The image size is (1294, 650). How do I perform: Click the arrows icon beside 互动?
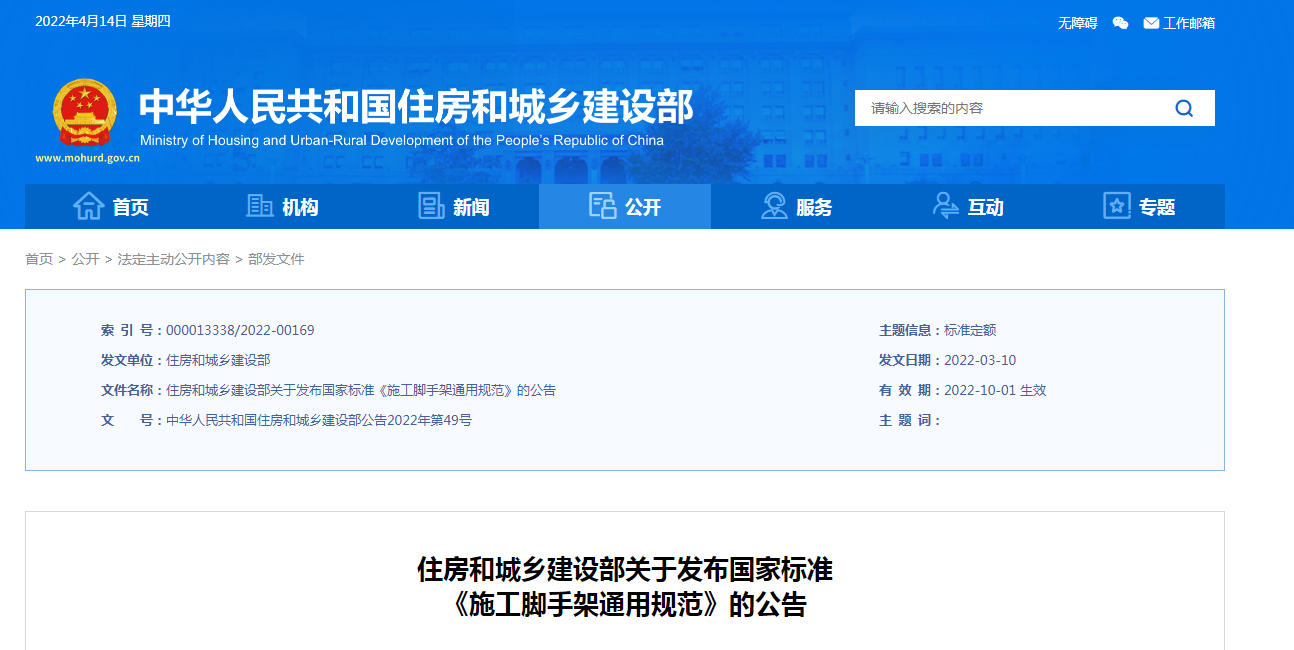point(943,205)
